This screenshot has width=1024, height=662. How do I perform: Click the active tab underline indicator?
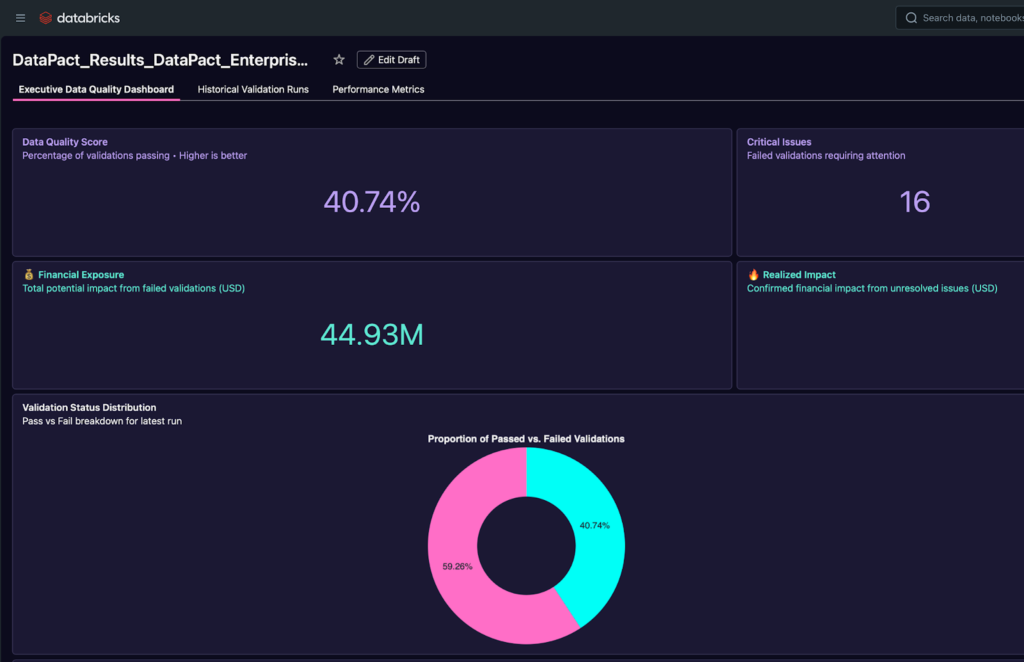coord(96,101)
